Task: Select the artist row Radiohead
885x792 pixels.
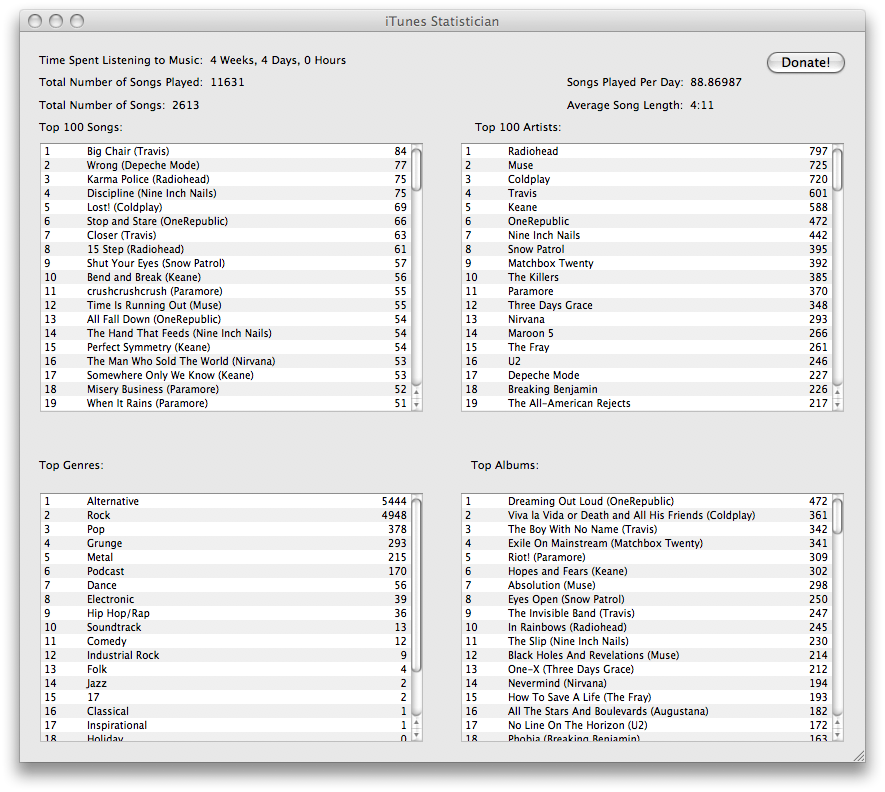Action: [x=647, y=151]
